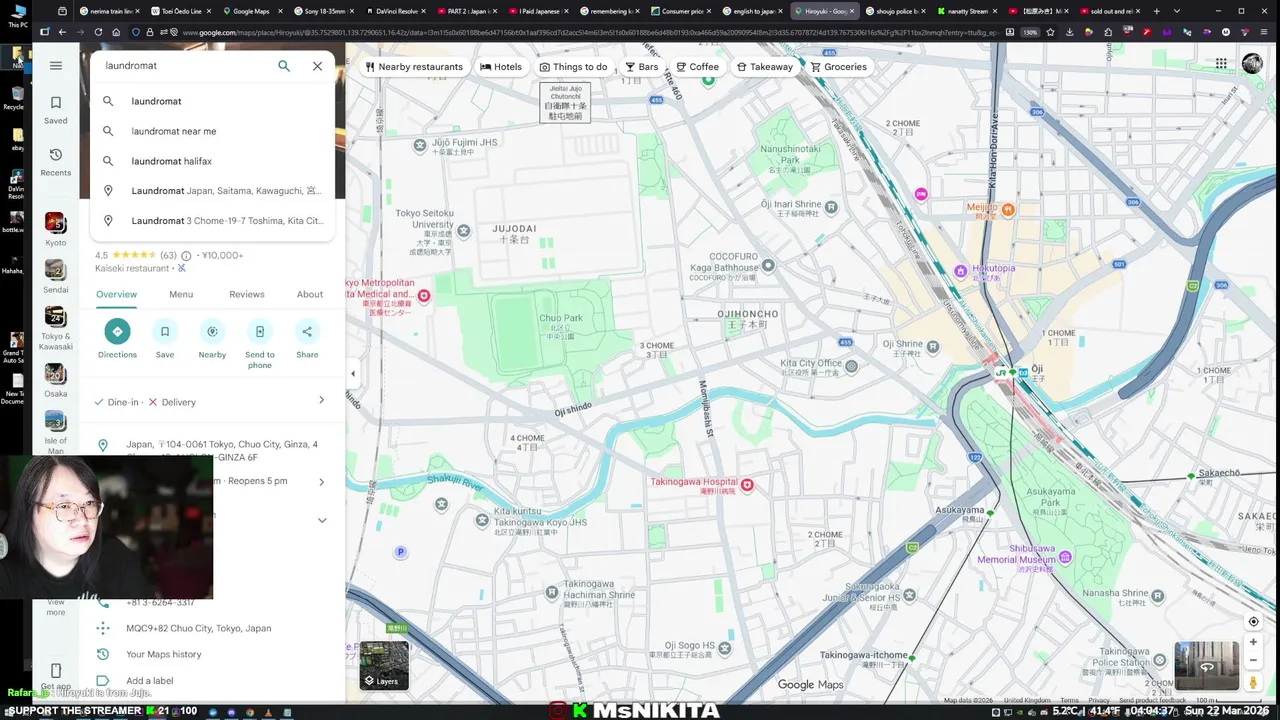Open the Recents sidebar item
Image resolution: width=1280 pixels, height=720 pixels.
point(56,162)
